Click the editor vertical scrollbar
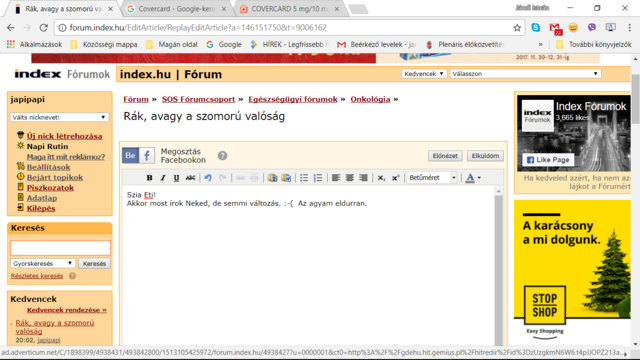The width and height of the screenshot is (640, 360). click(x=498, y=267)
